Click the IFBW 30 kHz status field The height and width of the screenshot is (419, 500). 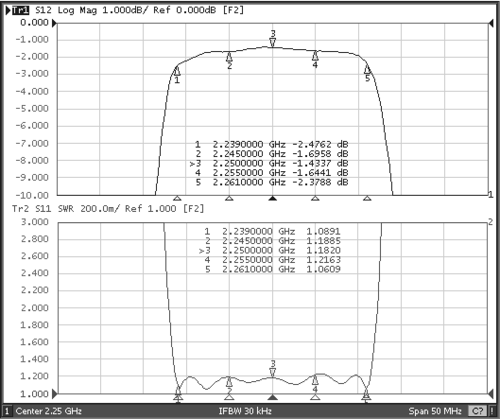pos(245,411)
